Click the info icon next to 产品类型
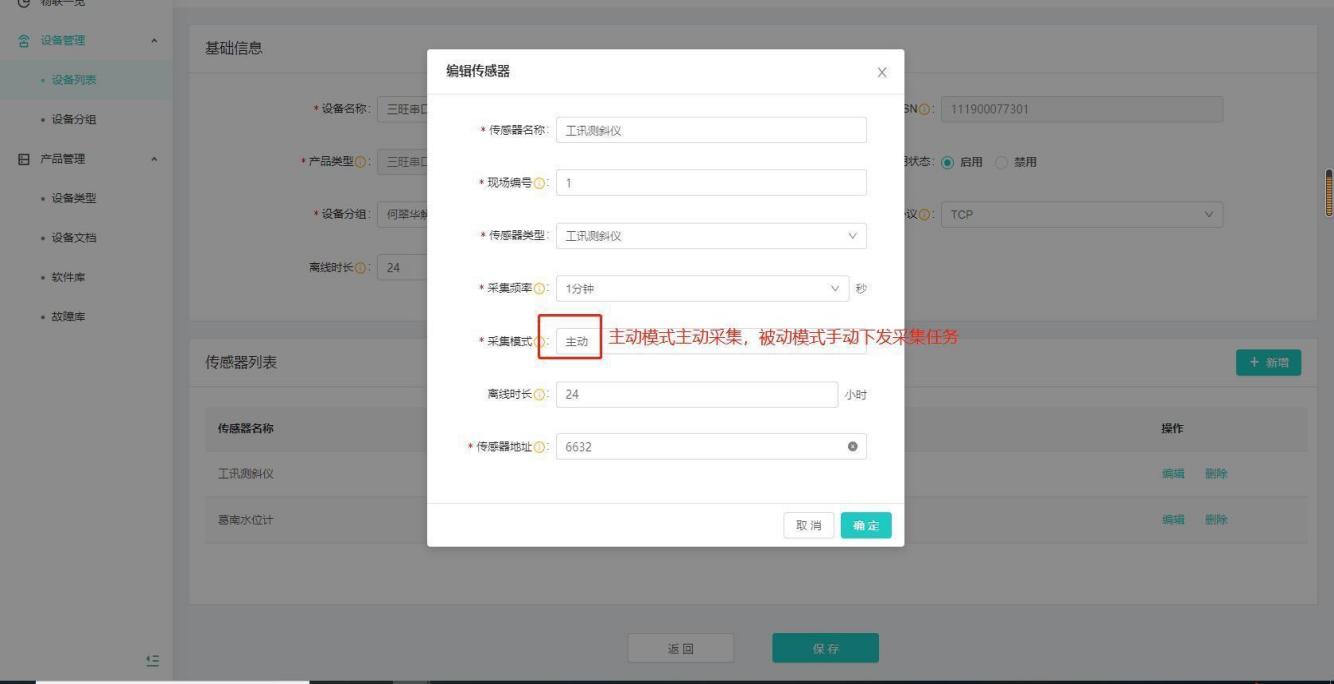This screenshot has width=1334, height=684. pyautogui.click(x=361, y=164)
